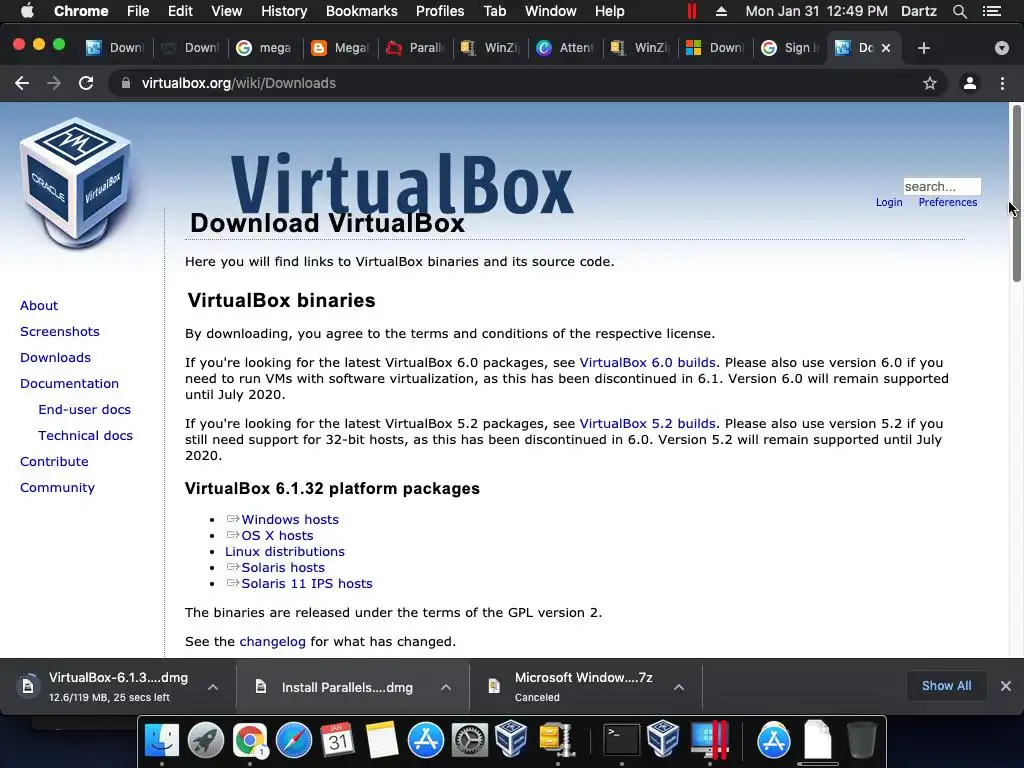
Task: Open Google Chrome from the Dock
Action: (249, 740)
